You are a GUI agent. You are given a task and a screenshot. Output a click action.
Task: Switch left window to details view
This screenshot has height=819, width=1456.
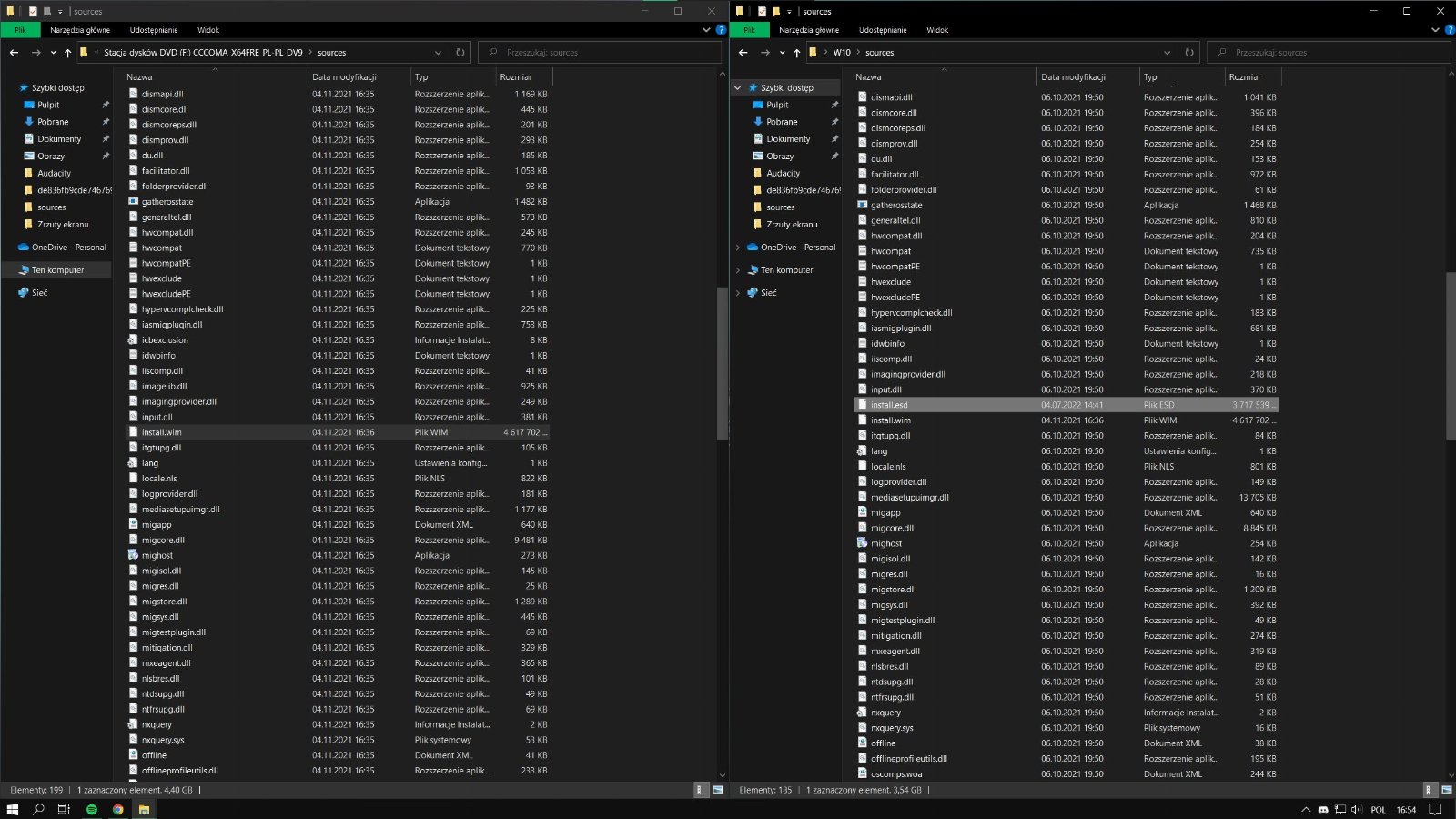700,790
